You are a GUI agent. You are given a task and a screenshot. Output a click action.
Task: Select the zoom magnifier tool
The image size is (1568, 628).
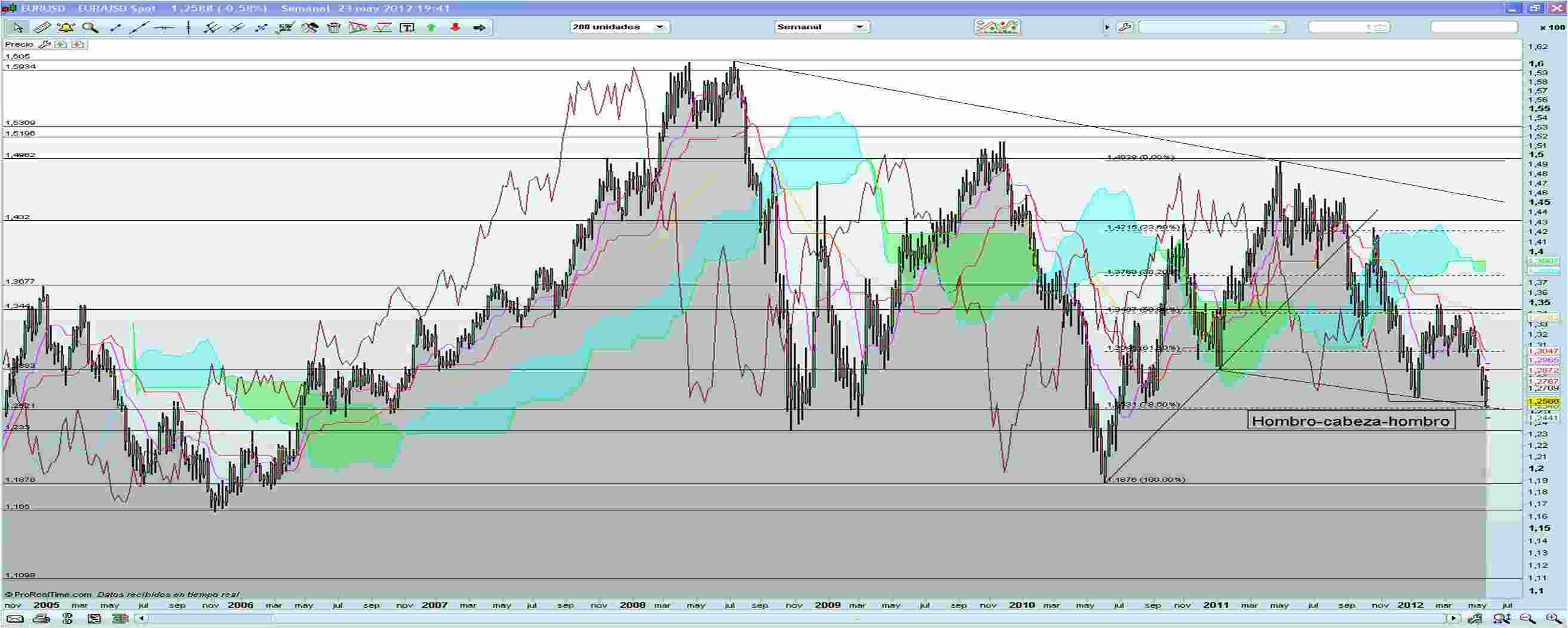[90, 27]
